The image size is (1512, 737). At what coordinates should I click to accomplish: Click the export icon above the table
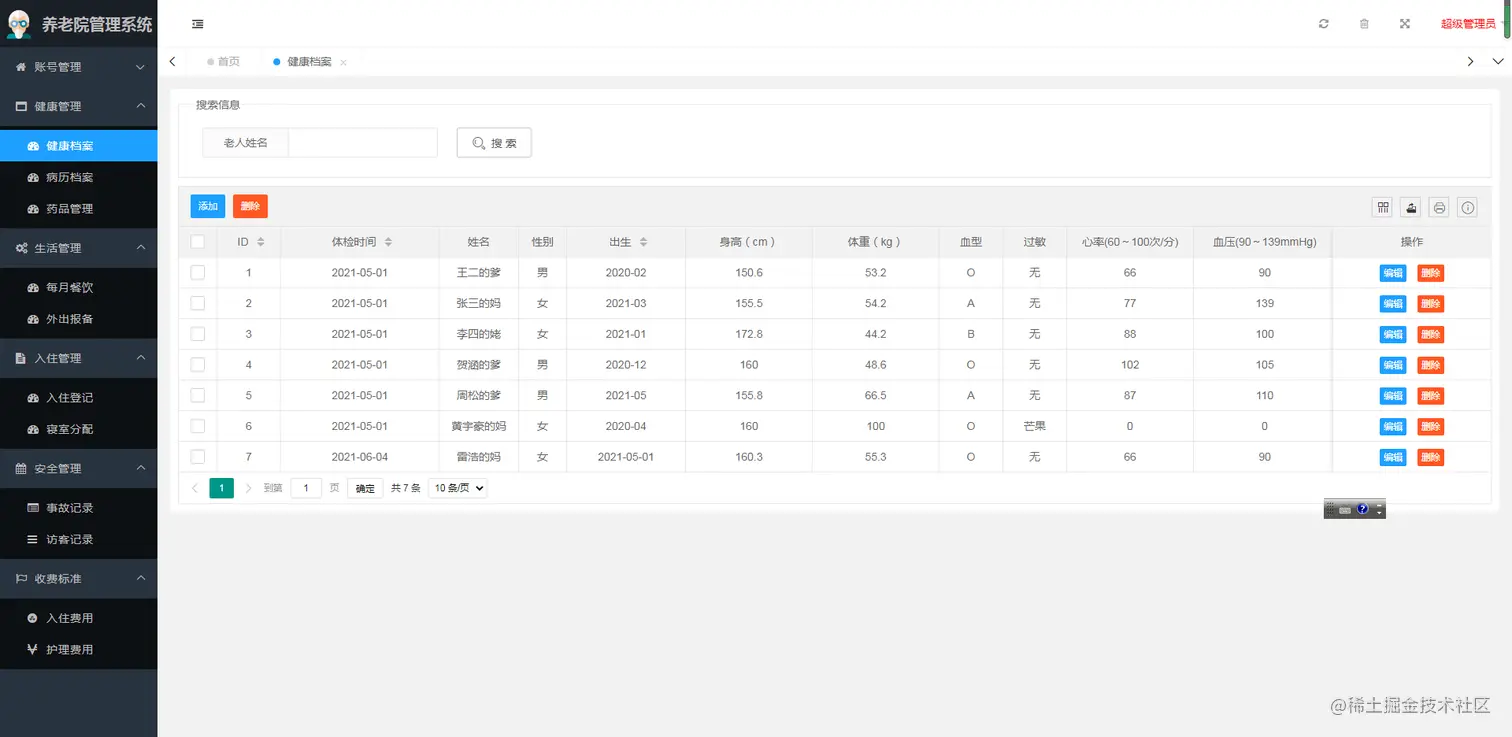1411,207
